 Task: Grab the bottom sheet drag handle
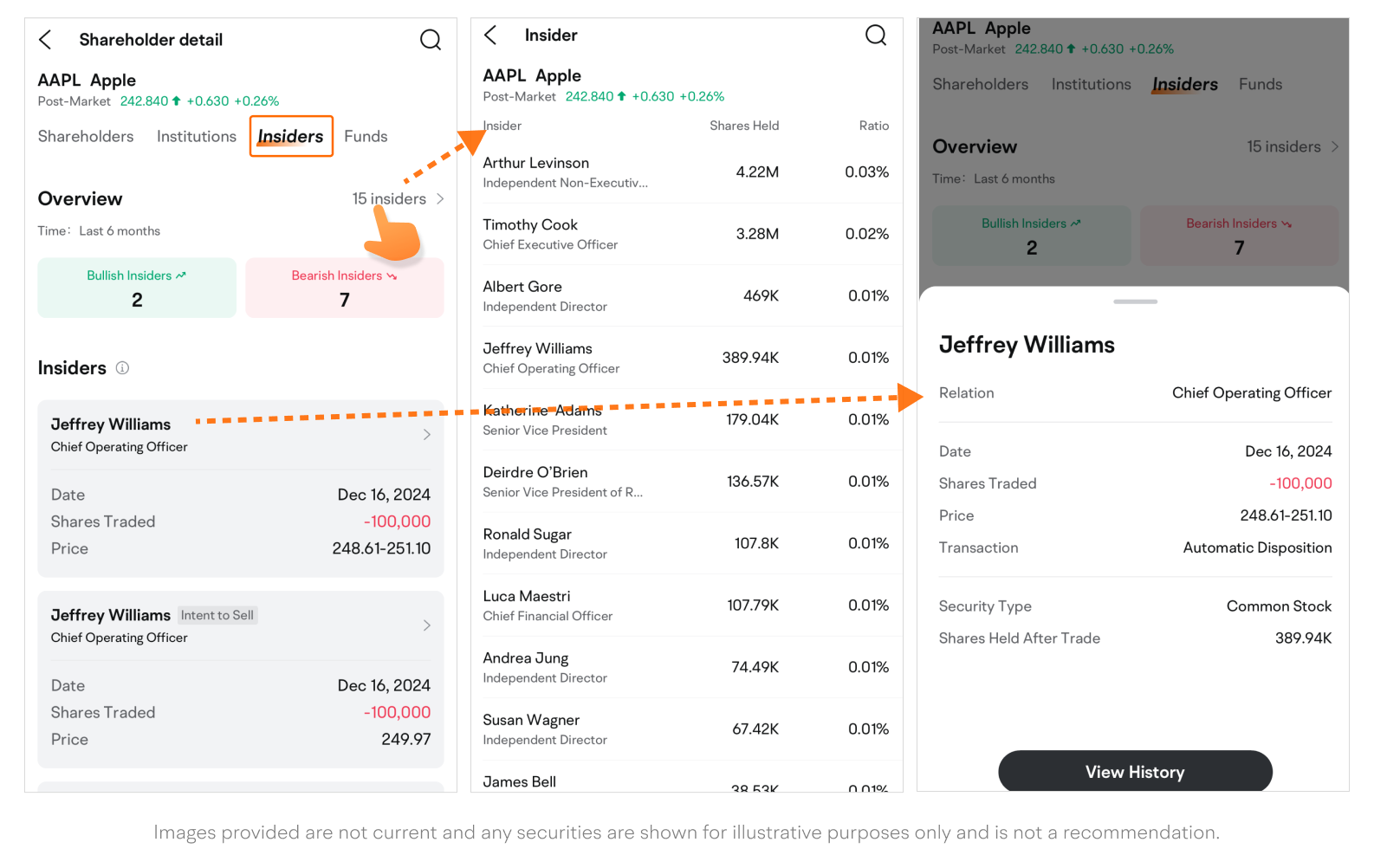click(x=1135, y=301)
